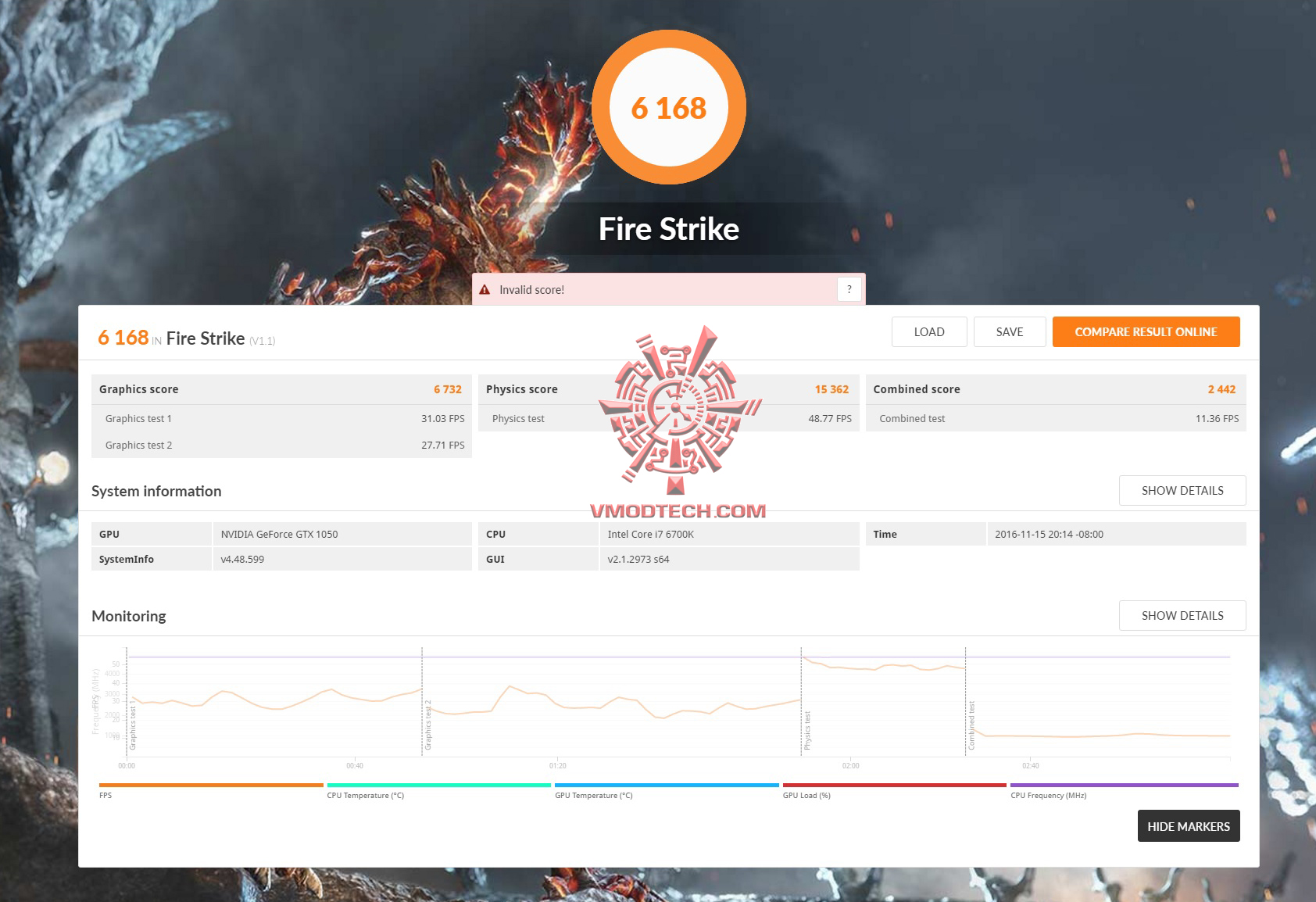Click the Time value 2016-11-15 20:14 -08:00

point(1049,535)
